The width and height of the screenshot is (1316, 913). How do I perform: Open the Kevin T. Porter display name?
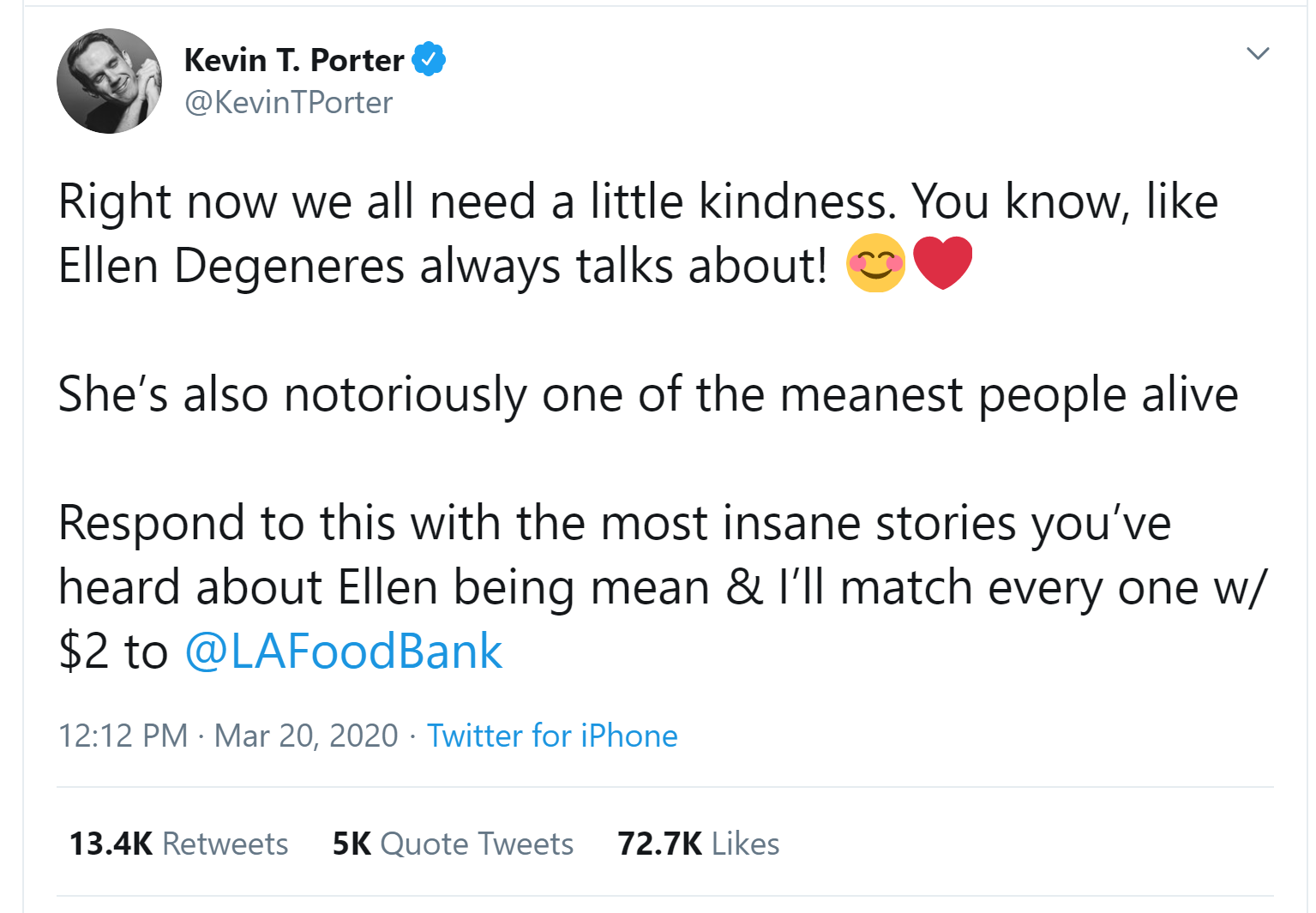294,60
